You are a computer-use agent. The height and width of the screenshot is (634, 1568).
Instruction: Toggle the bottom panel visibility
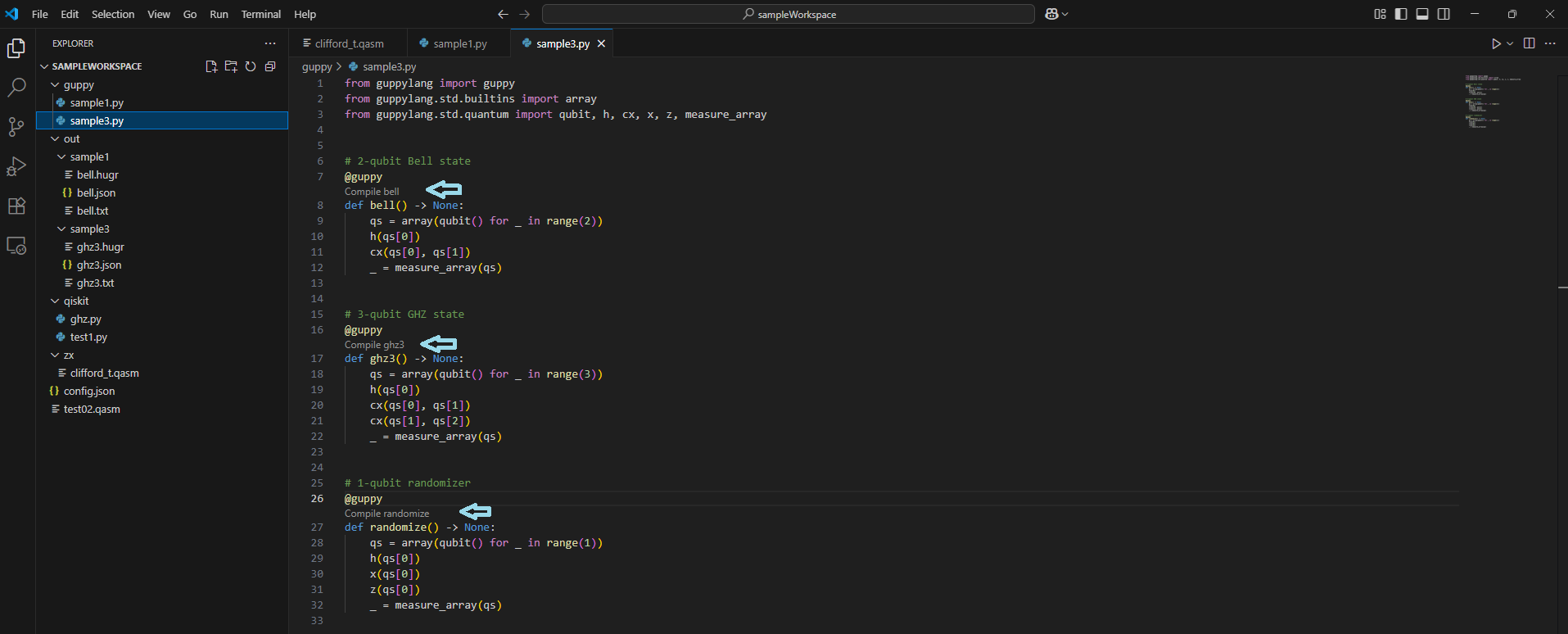tap(1422, 14)
